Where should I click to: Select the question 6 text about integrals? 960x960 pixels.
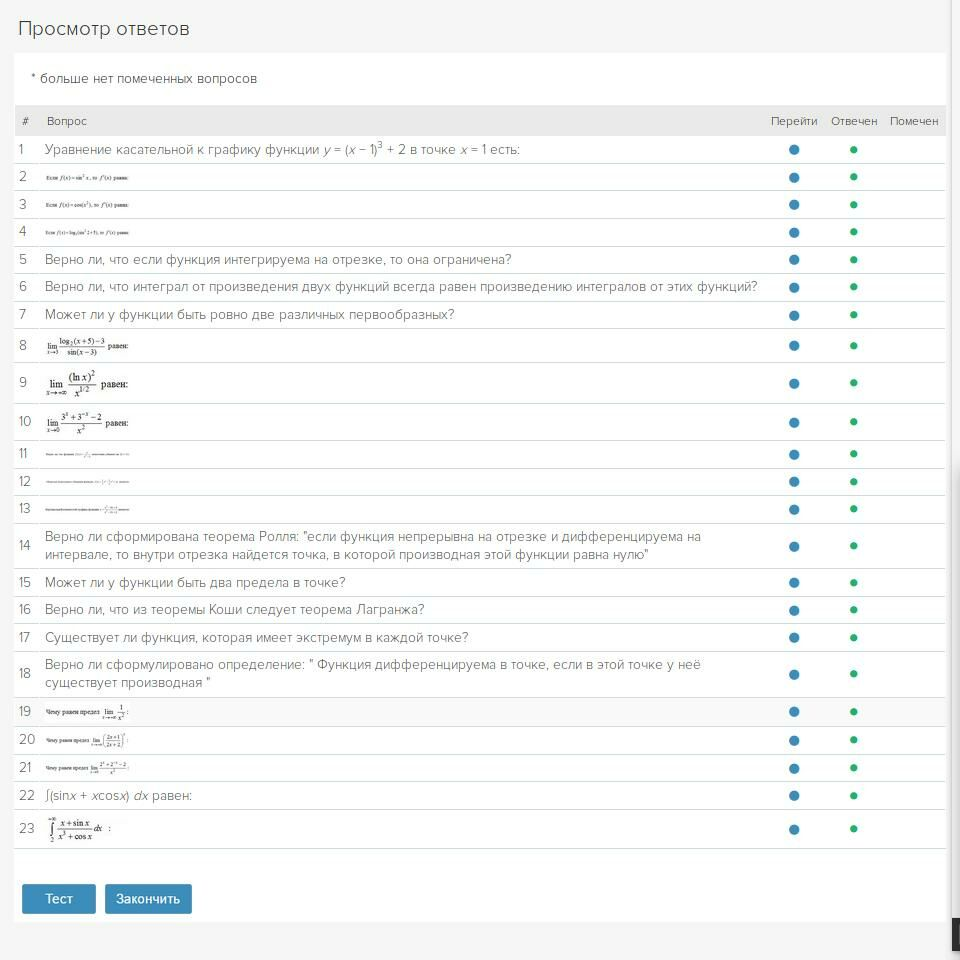click(x=400, y=287)
